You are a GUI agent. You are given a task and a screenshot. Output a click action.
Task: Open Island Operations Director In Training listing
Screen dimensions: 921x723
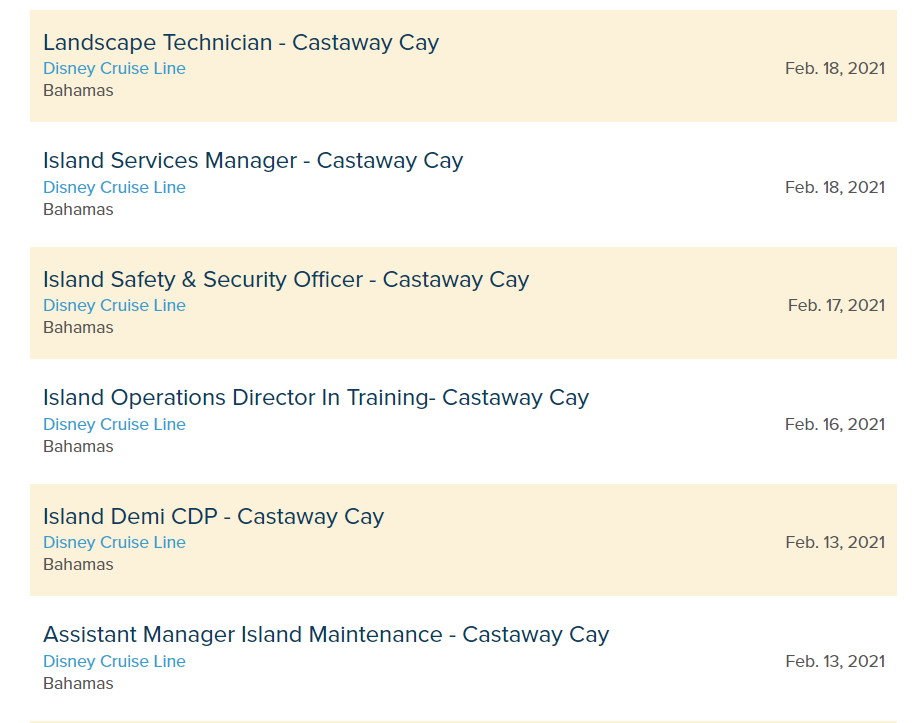(315, 398)
